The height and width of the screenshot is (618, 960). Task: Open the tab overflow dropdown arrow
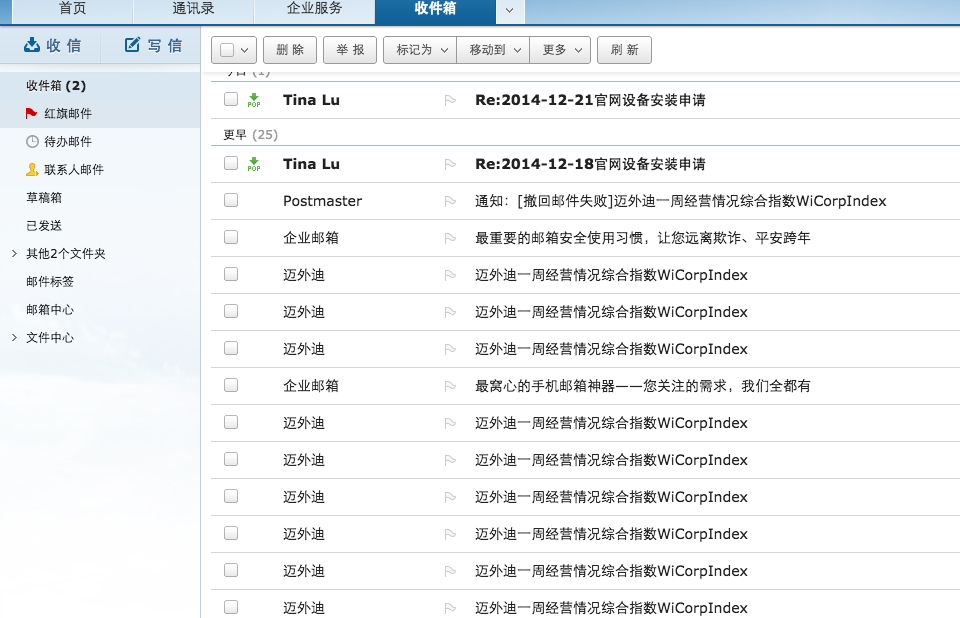509,11
